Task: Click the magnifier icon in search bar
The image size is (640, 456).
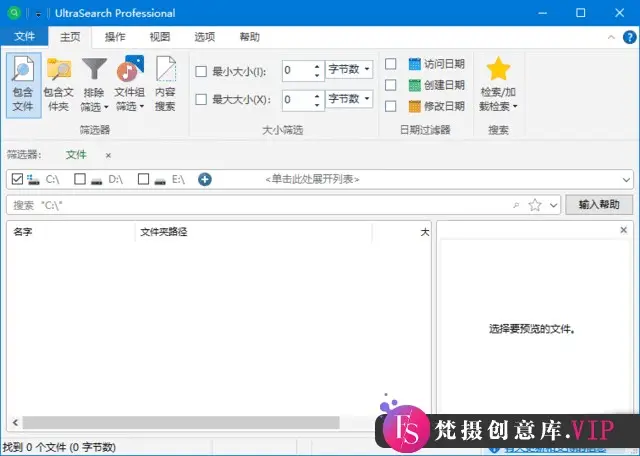Action: (x=516, y=205)
